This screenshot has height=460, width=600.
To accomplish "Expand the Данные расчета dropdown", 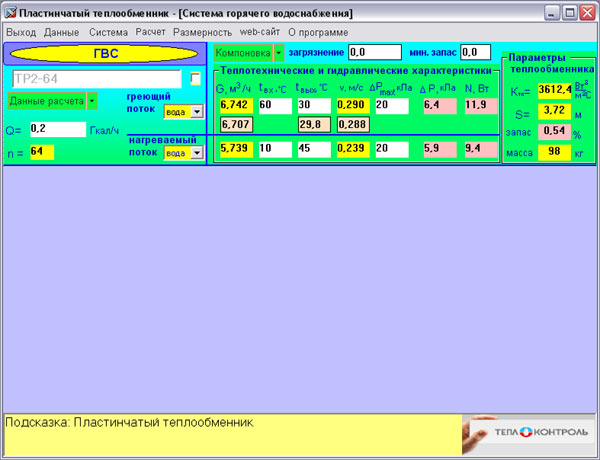I will tap(92, 101).
